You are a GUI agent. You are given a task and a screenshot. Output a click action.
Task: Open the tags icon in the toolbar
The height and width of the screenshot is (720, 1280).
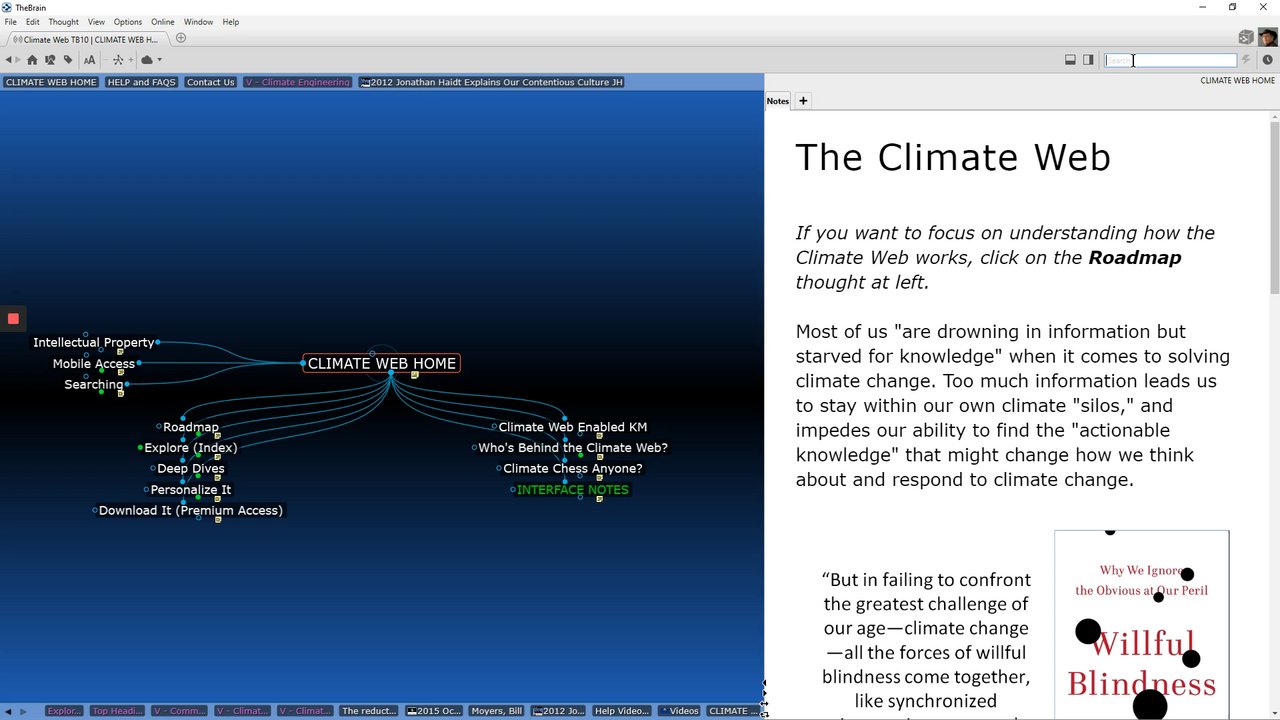point(68,60)
